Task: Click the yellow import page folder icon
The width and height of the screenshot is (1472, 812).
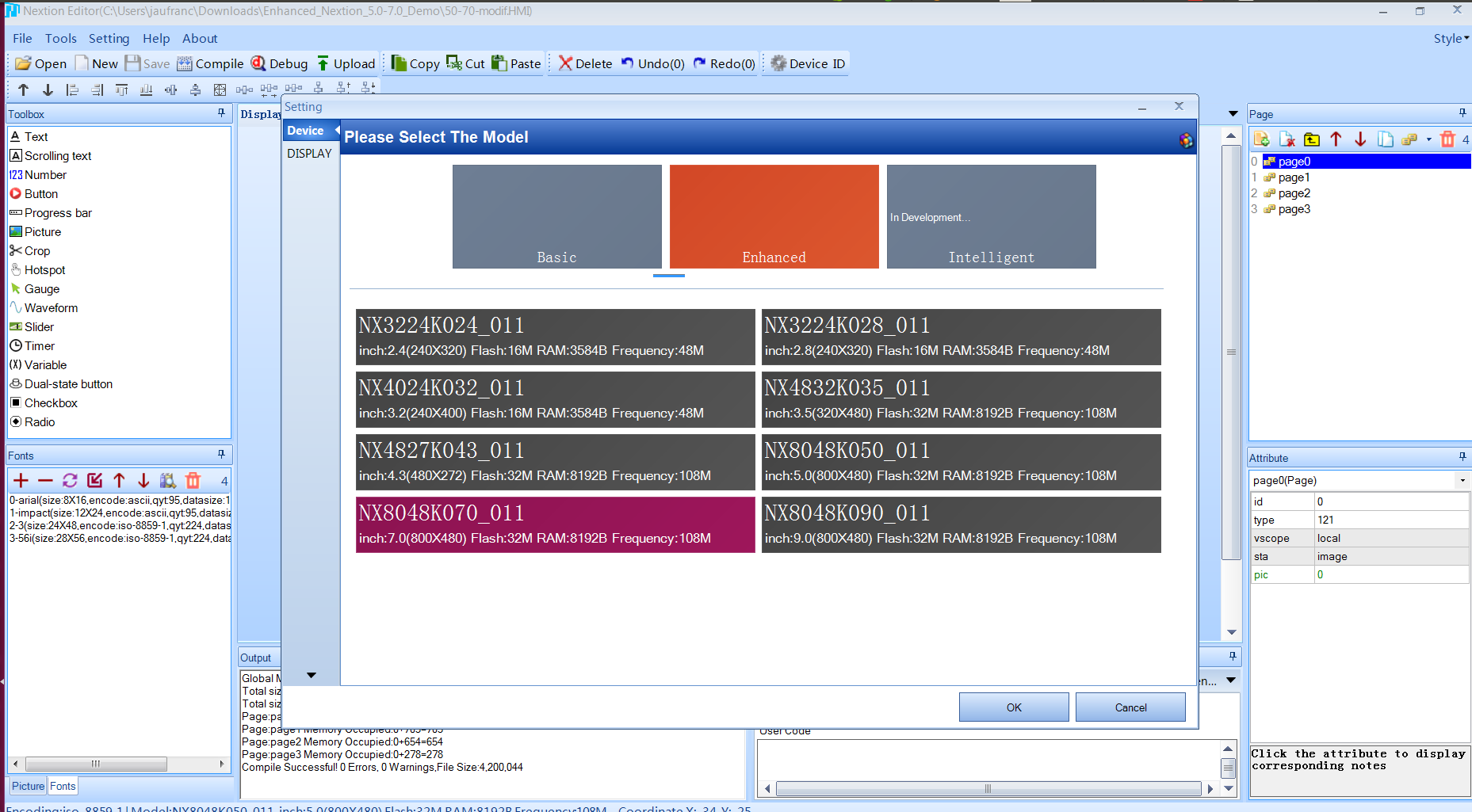Action: [1312, 139]
